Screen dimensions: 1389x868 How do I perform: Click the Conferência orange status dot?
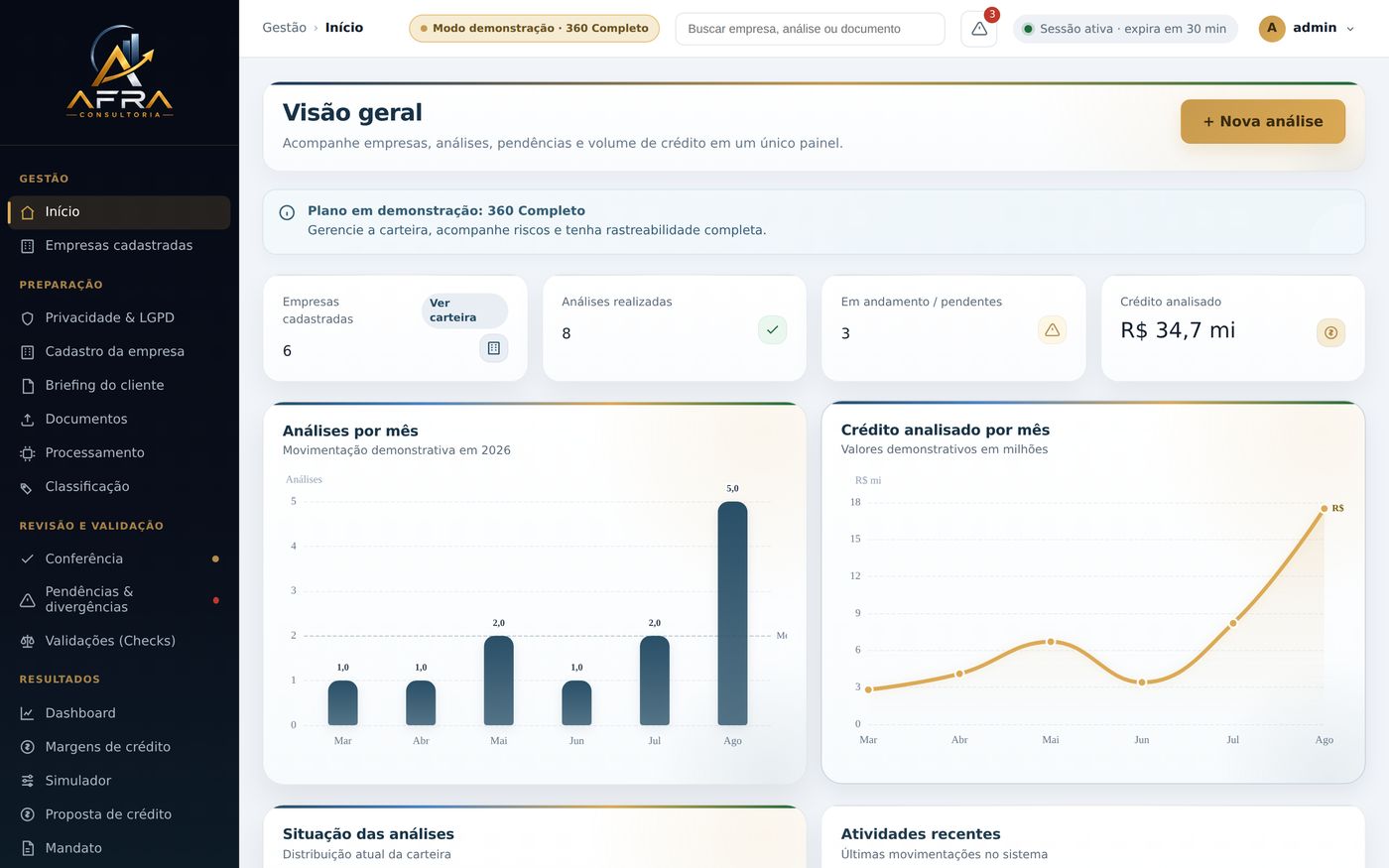coord(215,559)
